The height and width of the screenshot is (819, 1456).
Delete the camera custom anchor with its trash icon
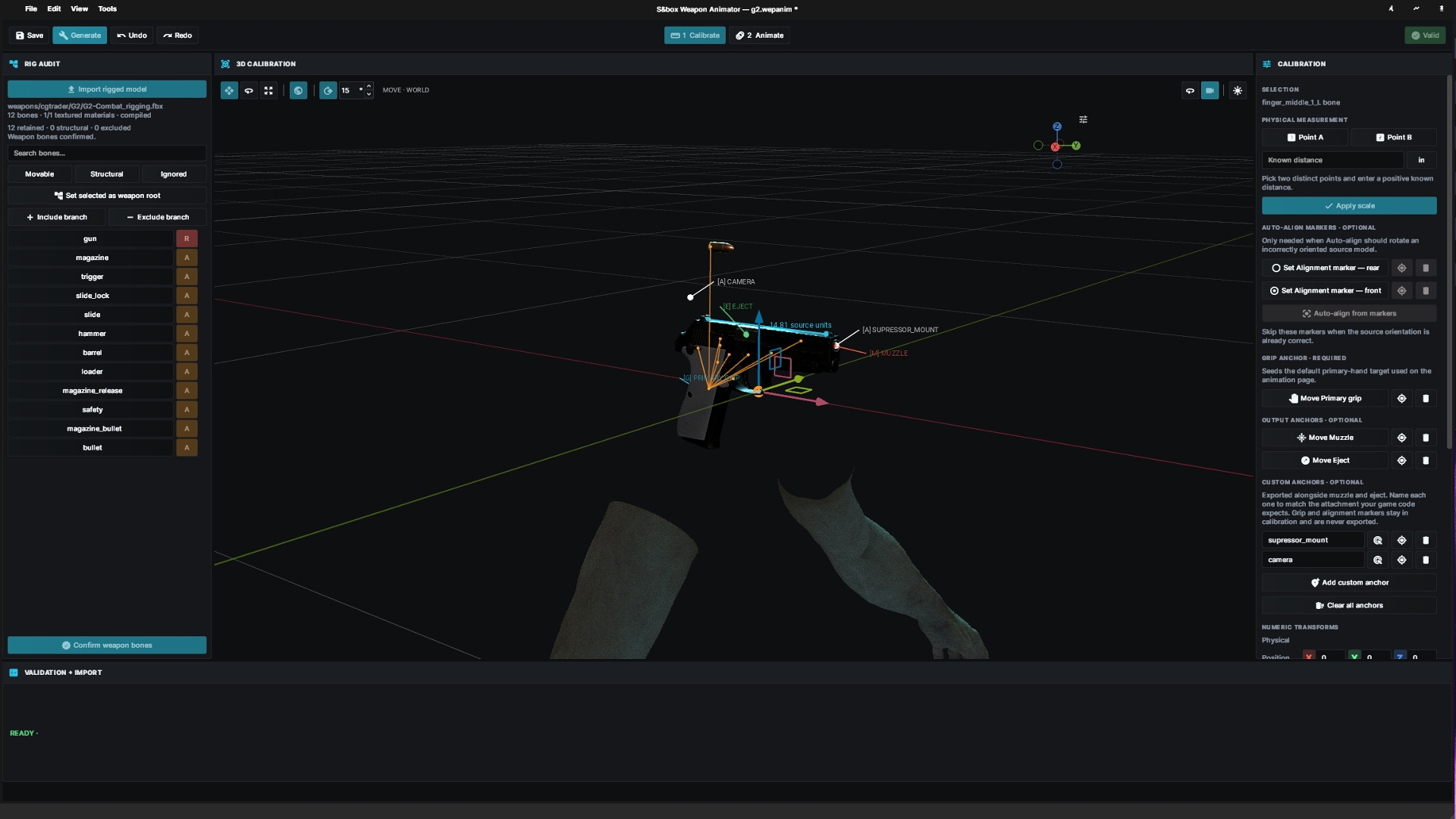pyautogui.click(x=1426, y=560)
